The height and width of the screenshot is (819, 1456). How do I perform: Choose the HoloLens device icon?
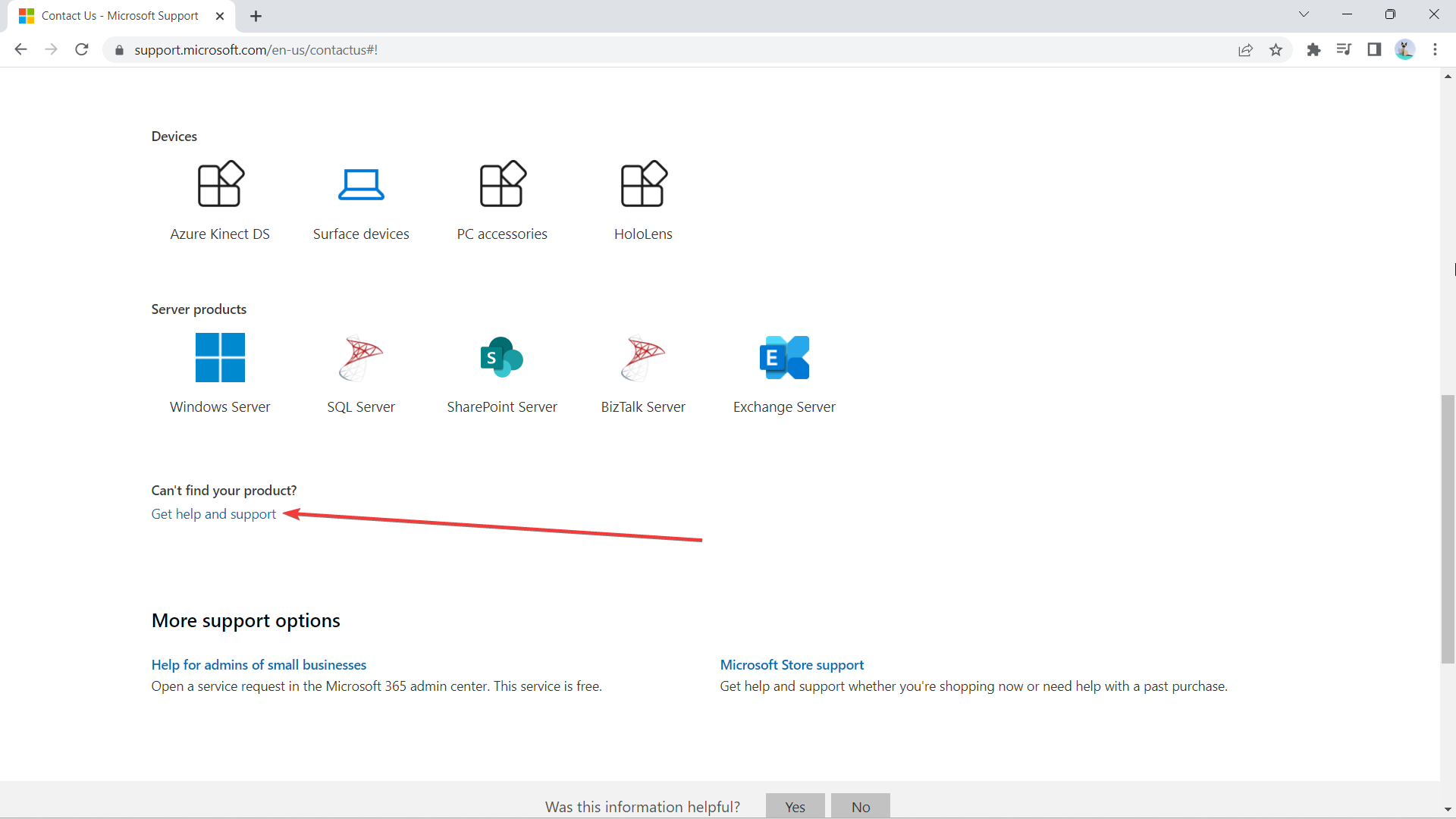[x=643, y=184]
